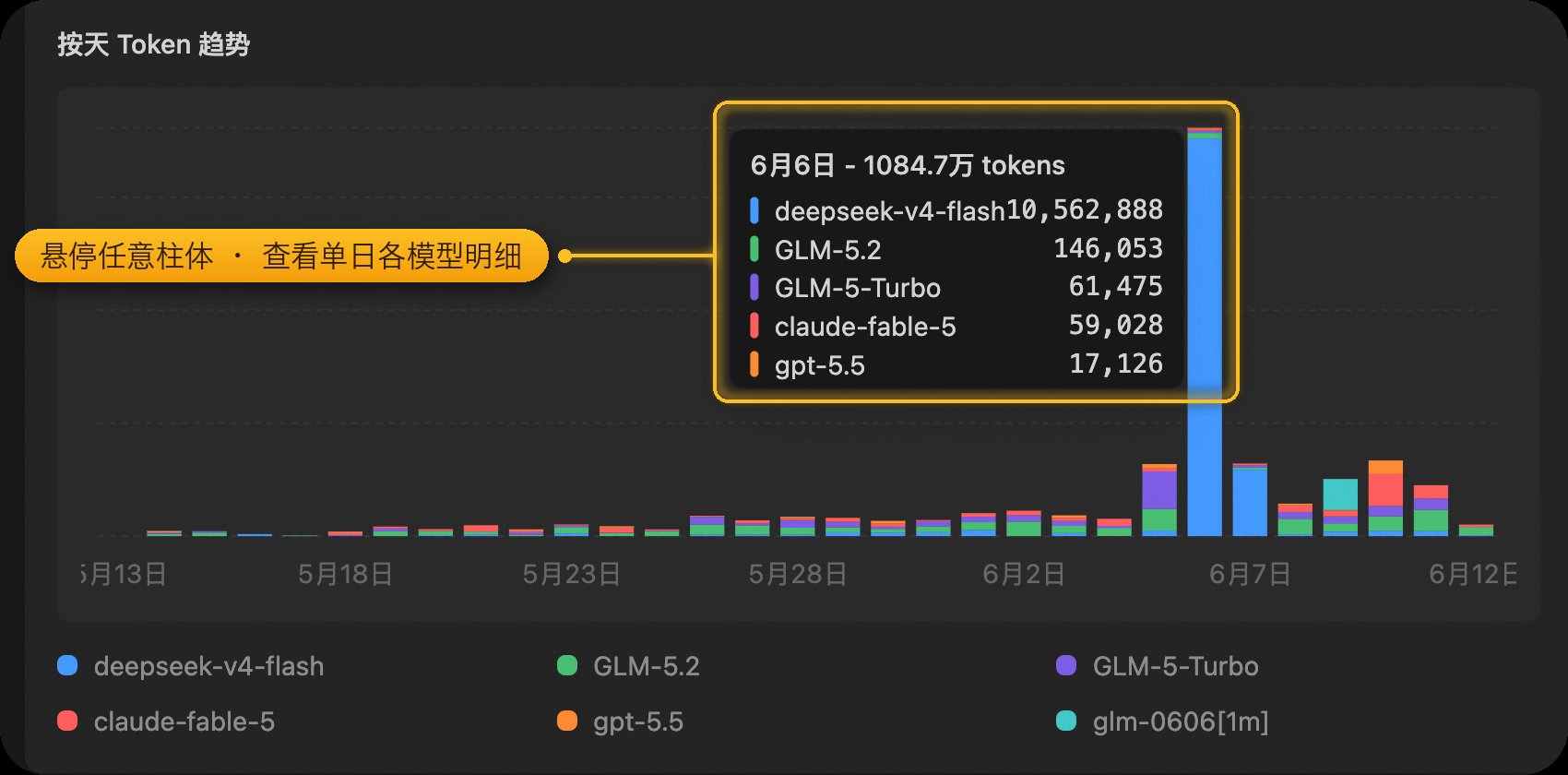Click the 6月2日 x-axis label
The image size is (1568, 775).
tap(1024, 574)
